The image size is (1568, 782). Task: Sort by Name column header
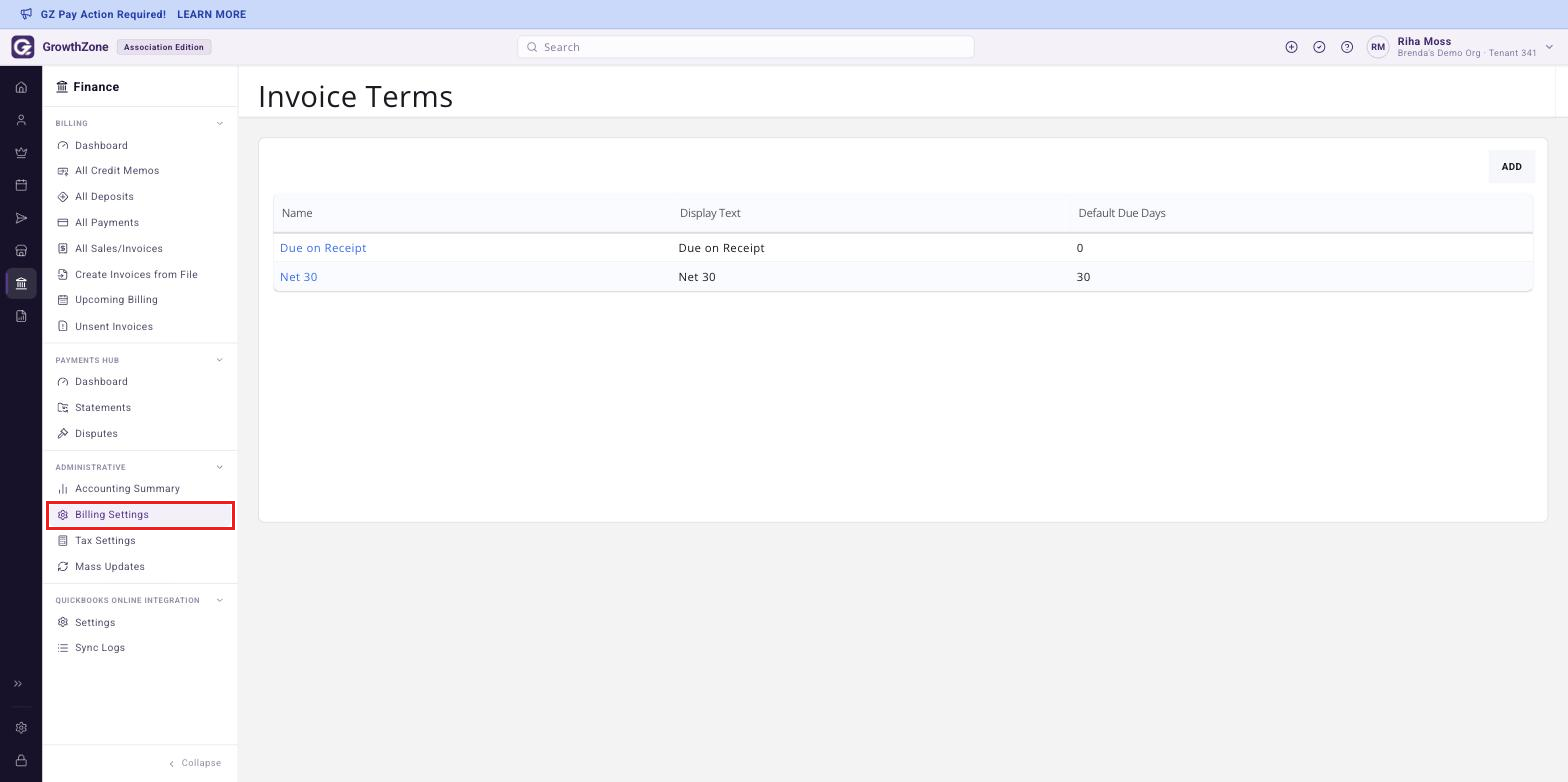(297, 213)
